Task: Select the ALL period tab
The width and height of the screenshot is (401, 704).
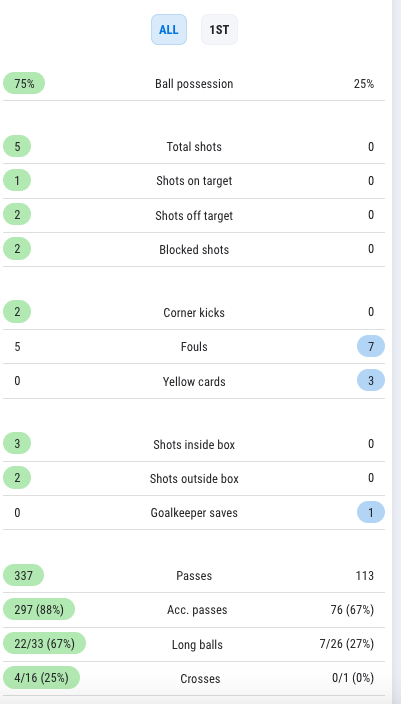Action: pyautogui.click(x=169, y=30)
